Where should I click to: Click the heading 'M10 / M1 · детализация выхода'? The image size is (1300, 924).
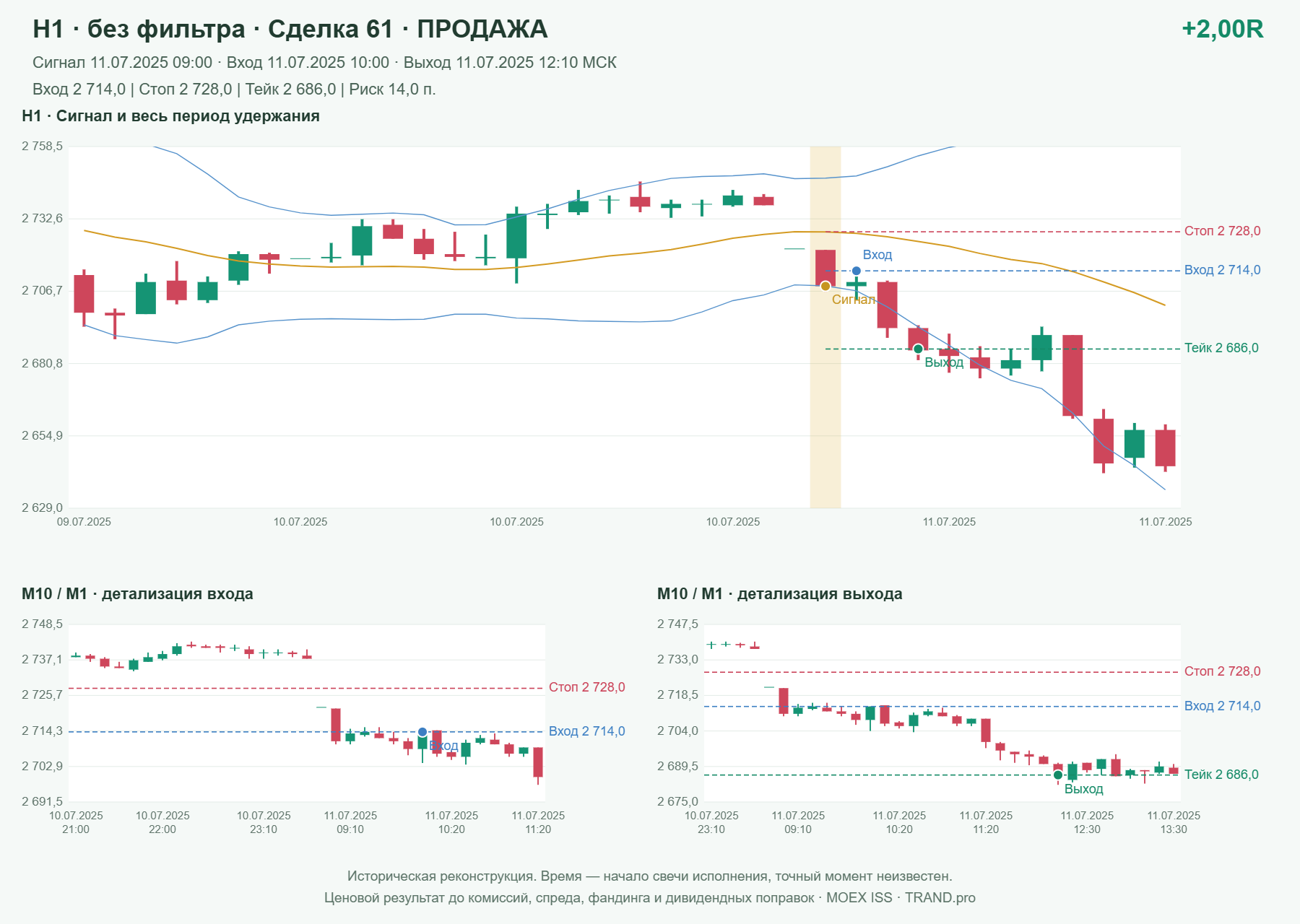coord(780,594)
